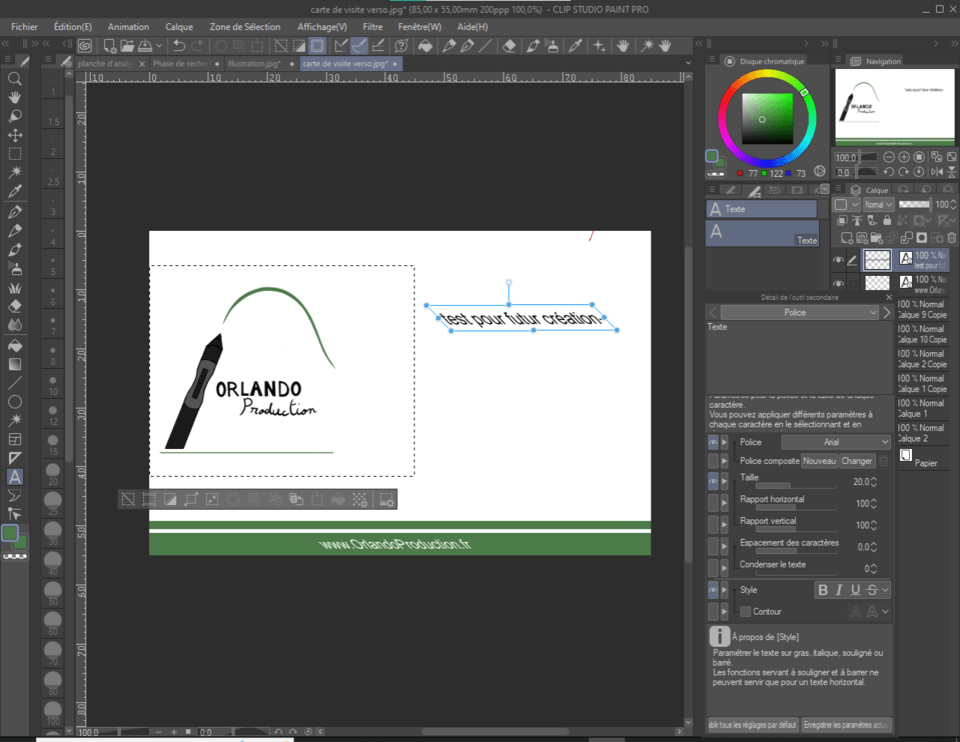Open the Filtre menu

(372, 27)
